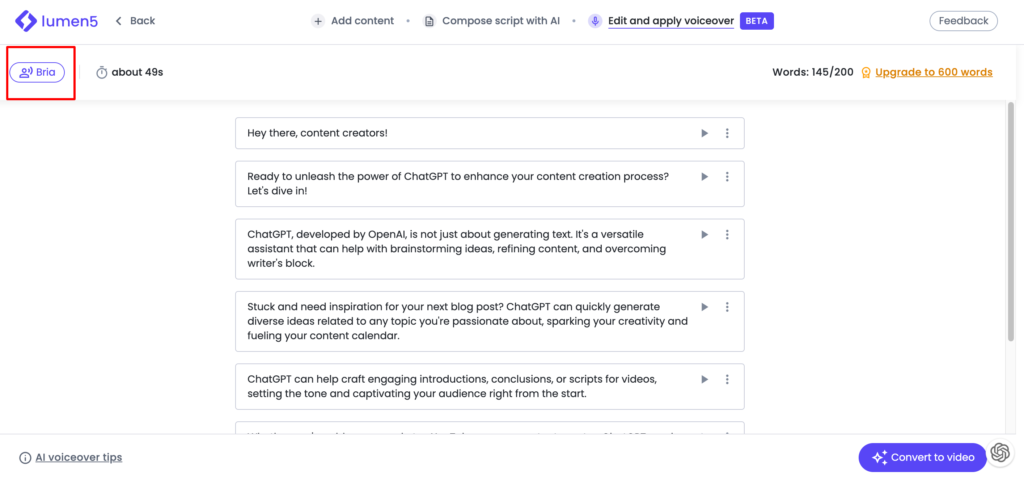Screen dimensions: 1024x480
Task: Play the 'Ready to unleash' voiceover block
Action: click(x=704, y=176)
